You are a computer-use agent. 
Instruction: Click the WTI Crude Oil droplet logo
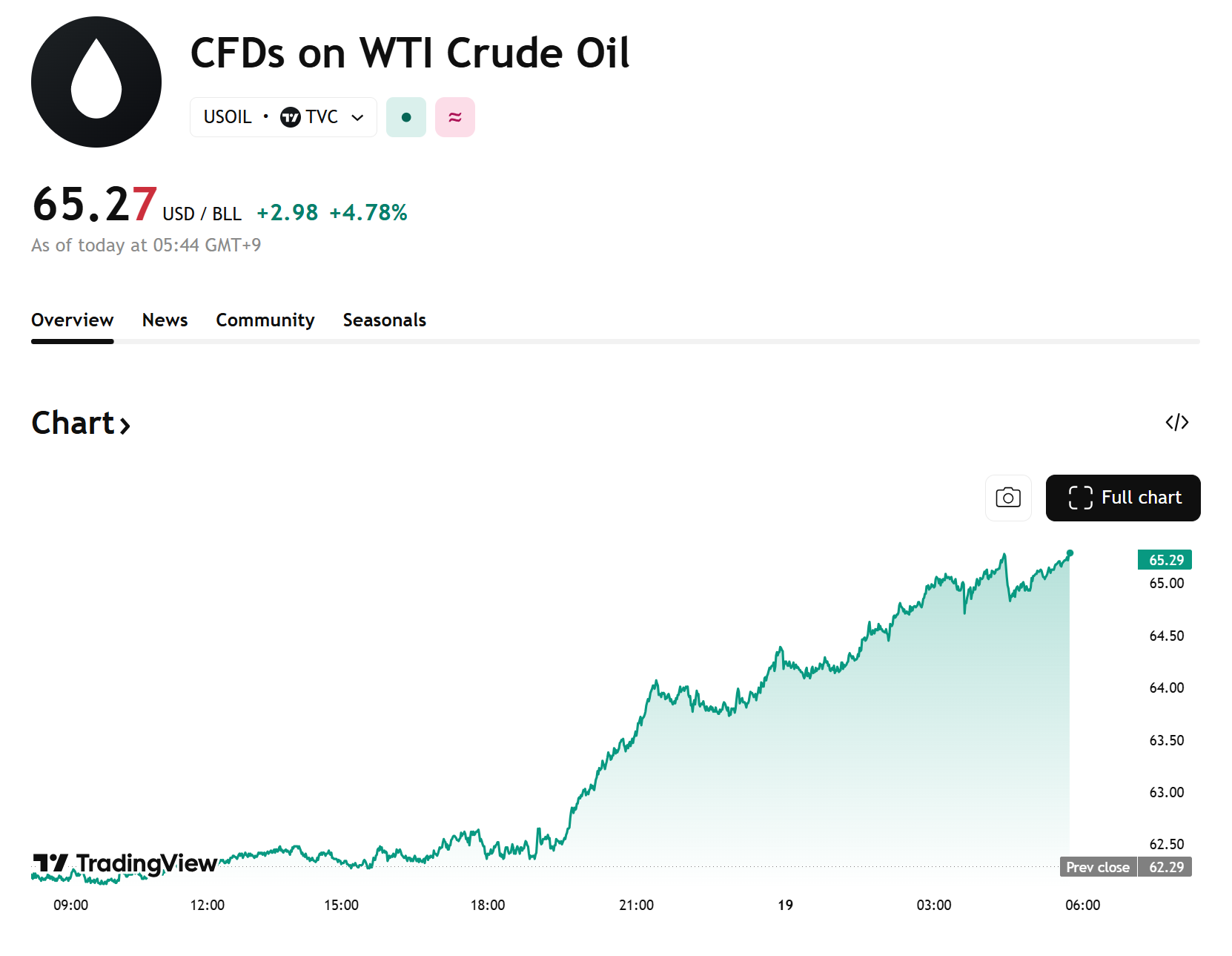click(x=96, y=82)
